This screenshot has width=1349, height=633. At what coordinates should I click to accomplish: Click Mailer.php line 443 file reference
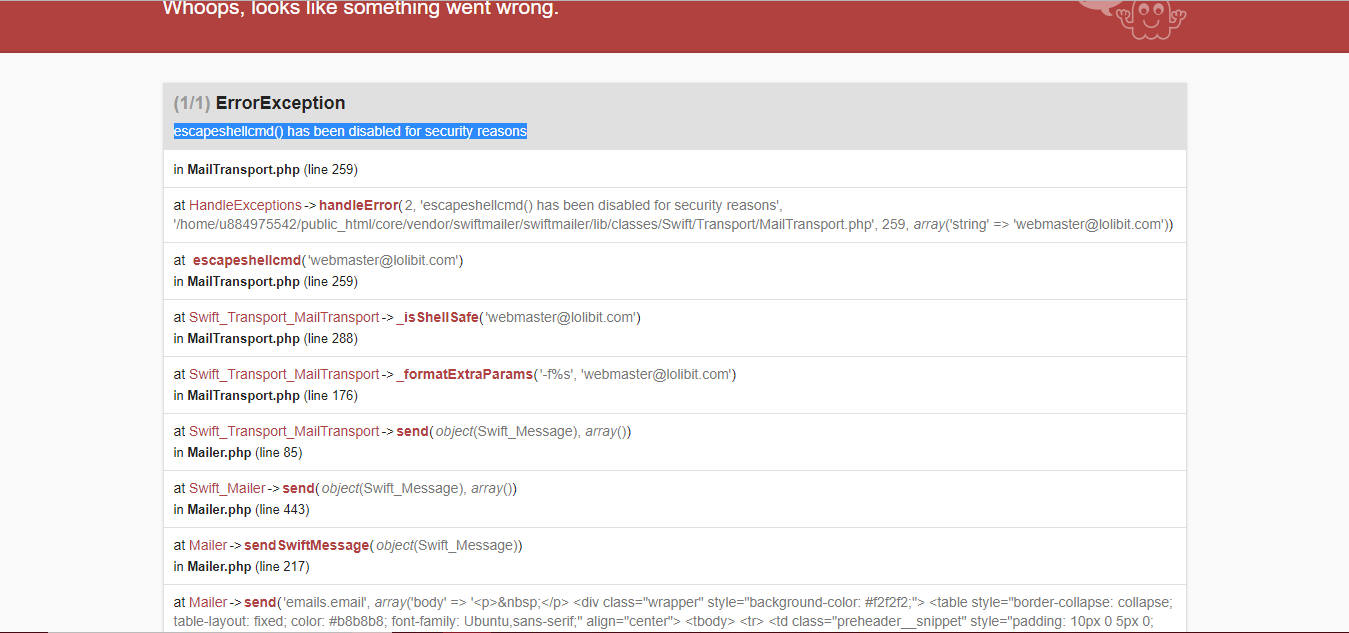coord(219,509)
